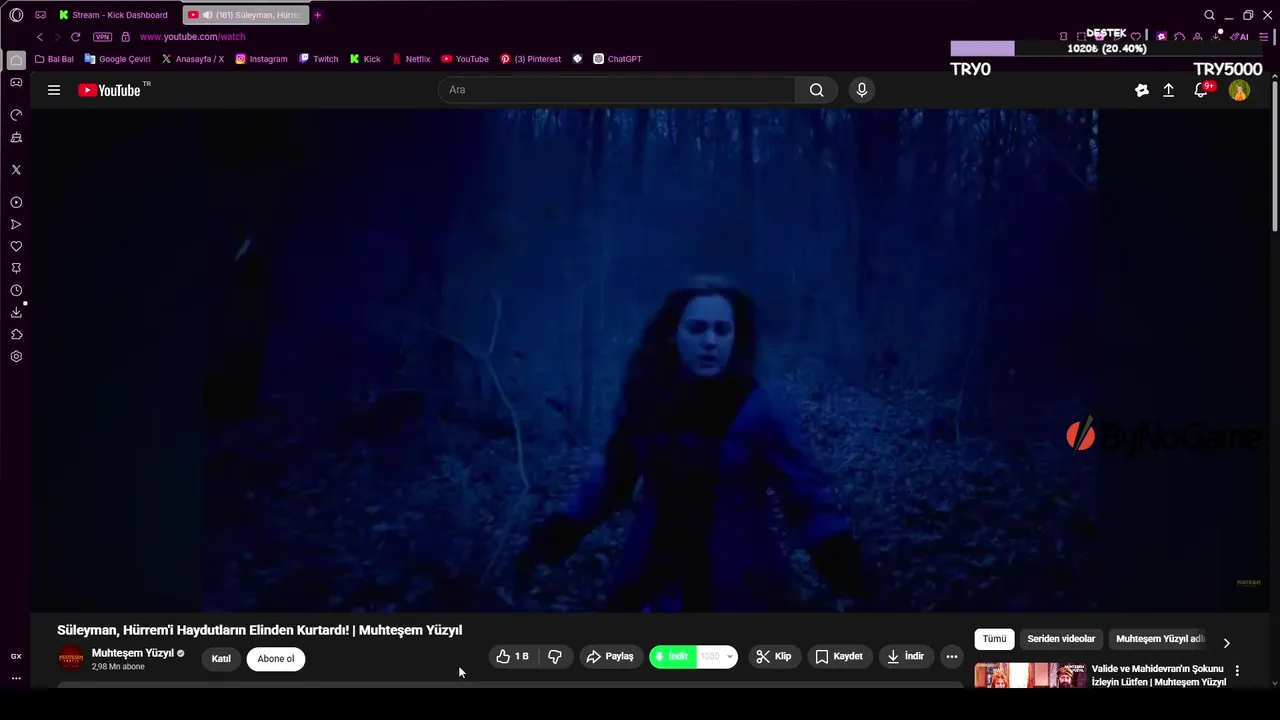Open the Anasayfa / X bookmark
This screenshot has height=720, width=1280.
(193, 59)
